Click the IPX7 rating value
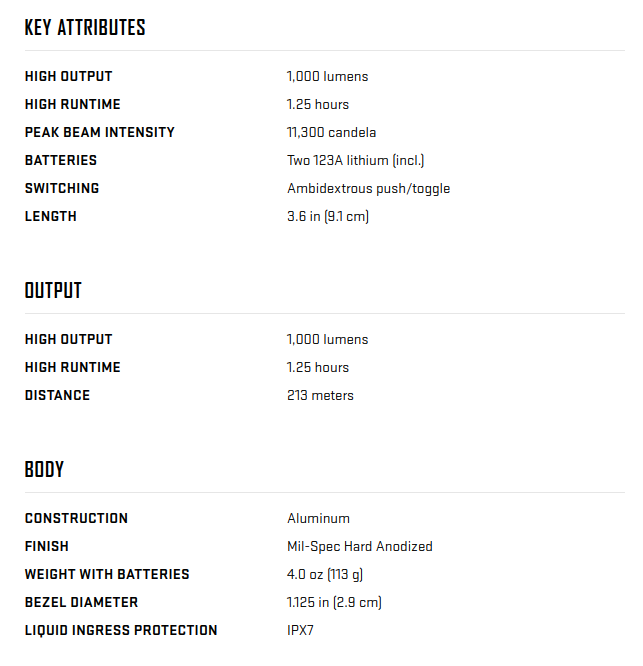 pos(300,630)
